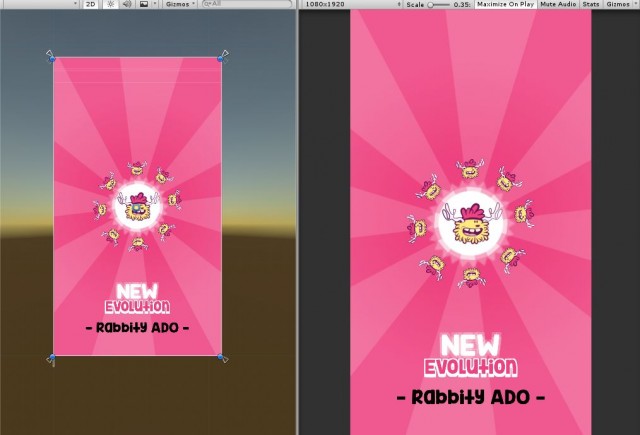This screenshot has height=435, width=640.
Task: Open Scene view Gizmos dropdown
Action: (x=180, y=4)
